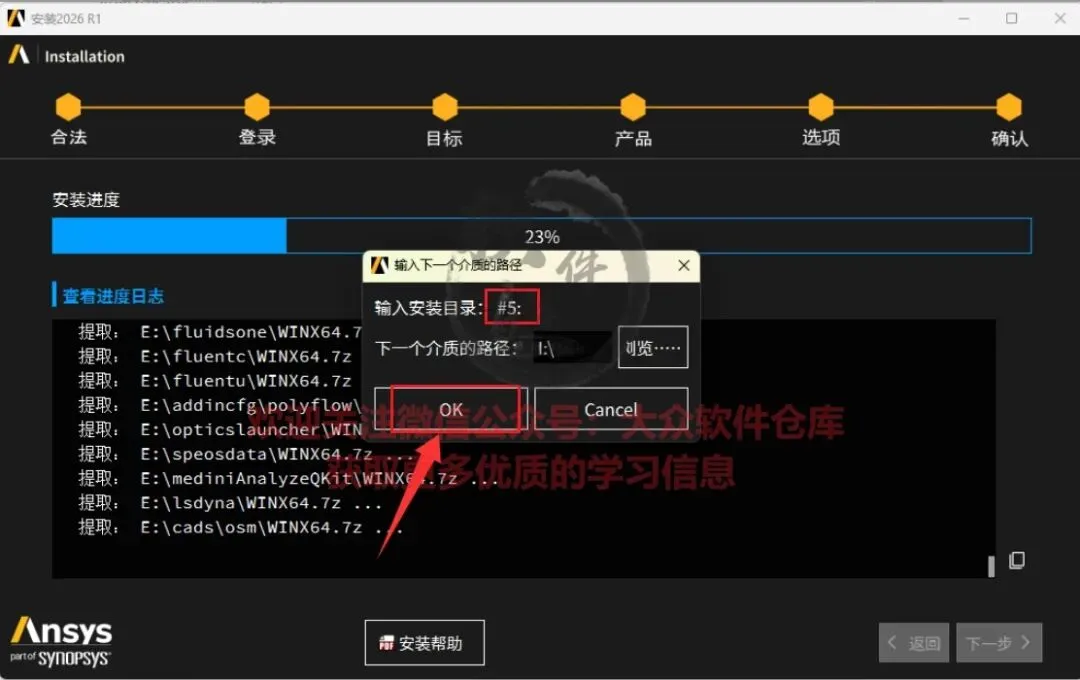Click the 返回 back button
The image size is (1080, 680).
click(x=913, y=643)
